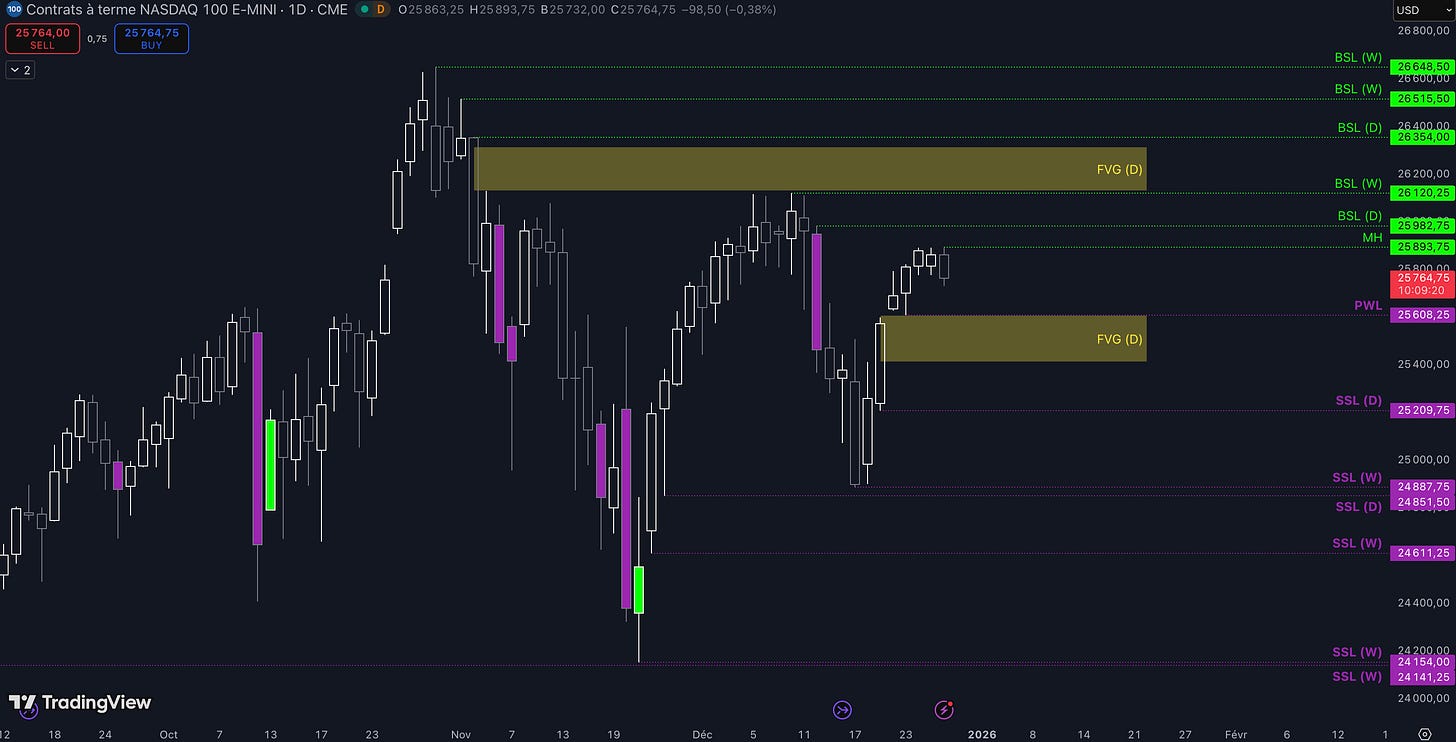Image resolution: width=1456 pixels, height=742 pixels.
Task: Select the 24 611,25 price label
Action: (x=1422, y=553)
